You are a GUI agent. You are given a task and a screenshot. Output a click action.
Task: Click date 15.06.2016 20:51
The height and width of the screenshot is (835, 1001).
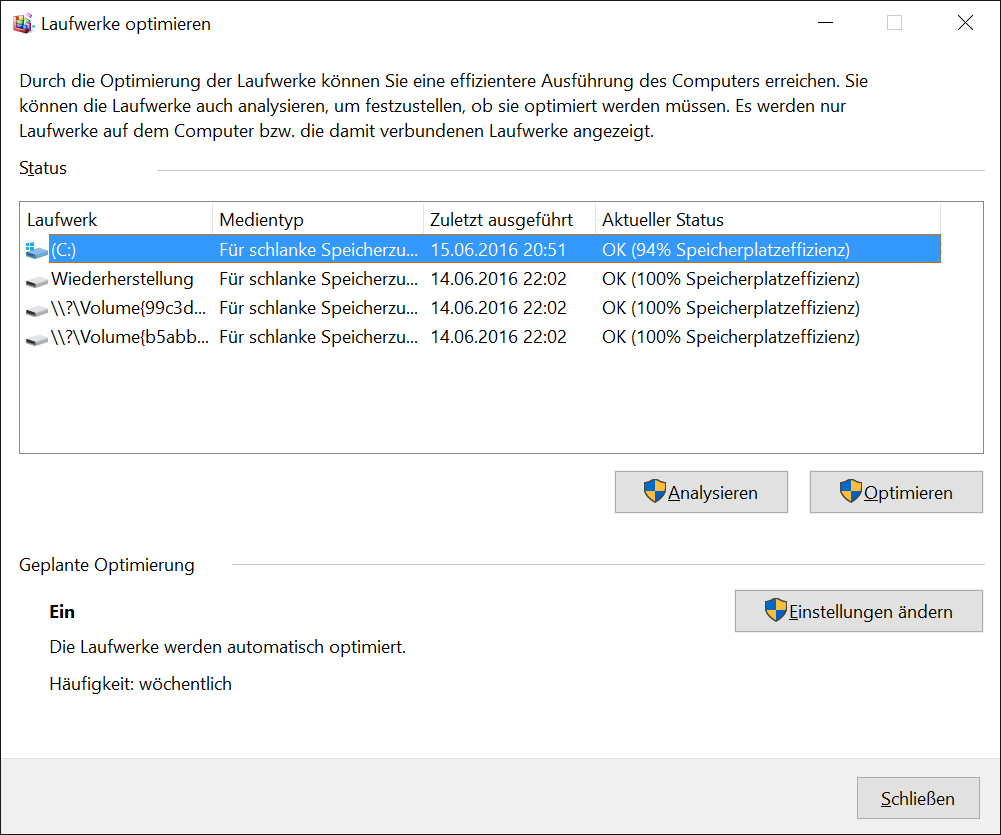(x=498, y=250)
